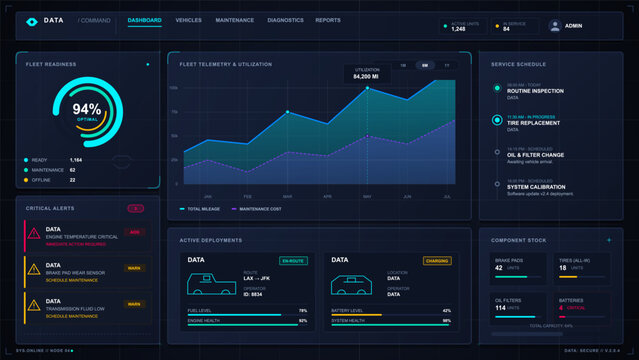Click the CHARGING status badge
The height and width of the screenshot is (360, 639).
(x=437, y=261)
